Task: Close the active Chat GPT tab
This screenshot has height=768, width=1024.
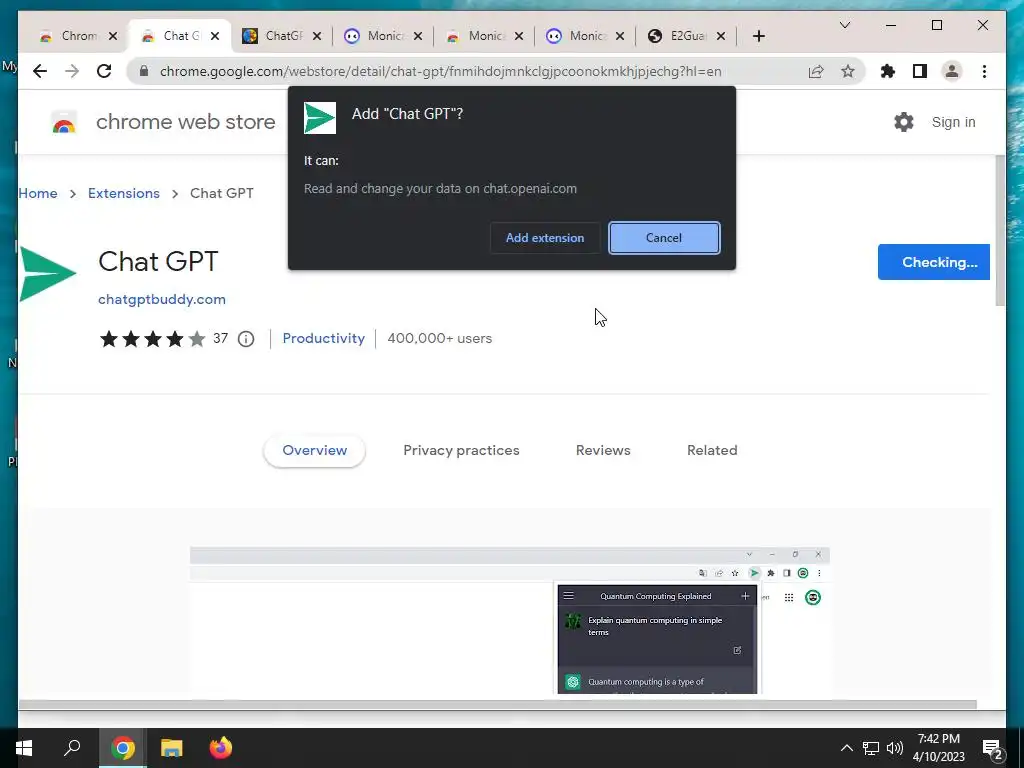Action: pyautogui.click(x=215, y=36)
